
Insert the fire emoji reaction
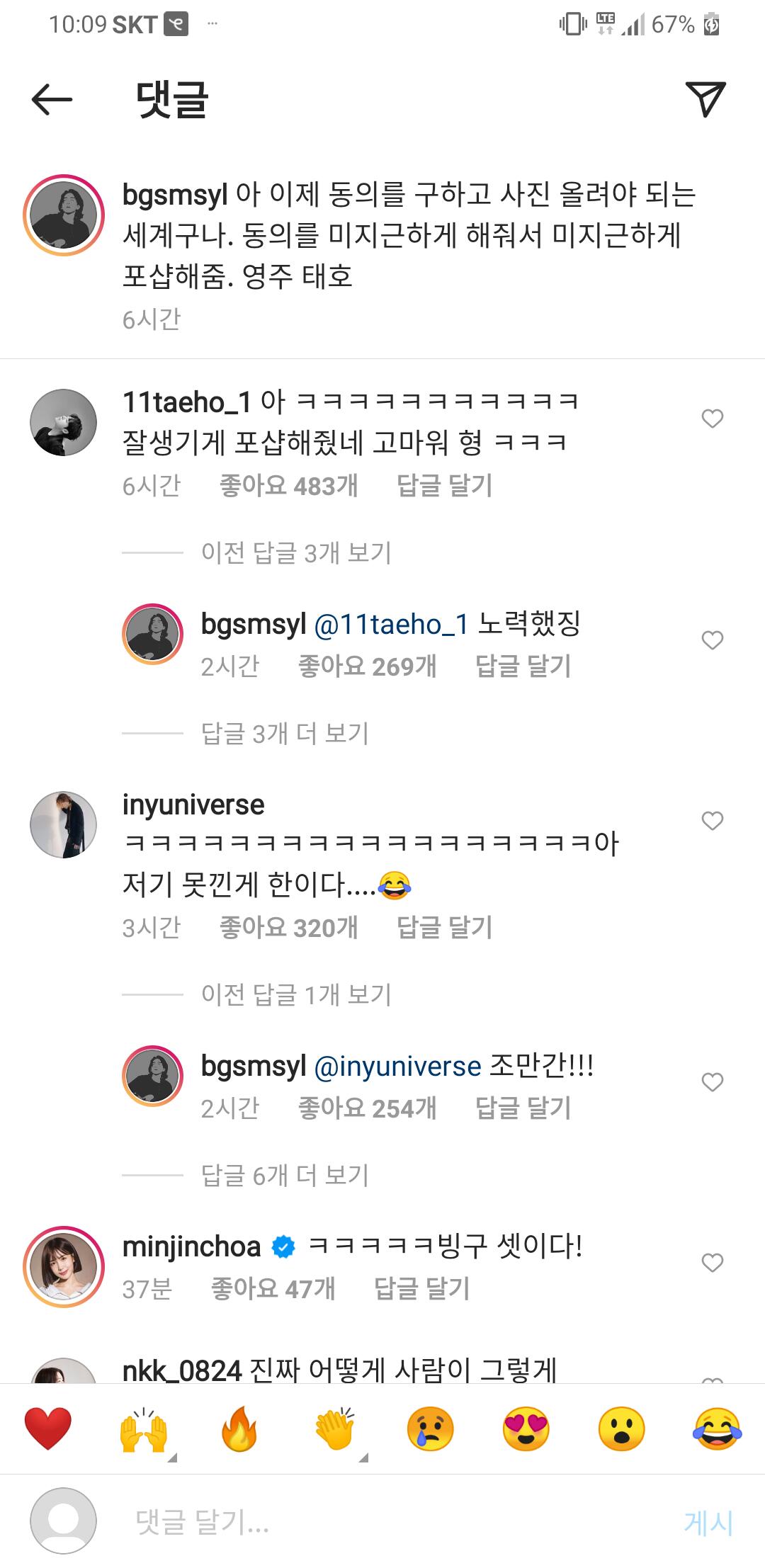(x=239, y=1428)
